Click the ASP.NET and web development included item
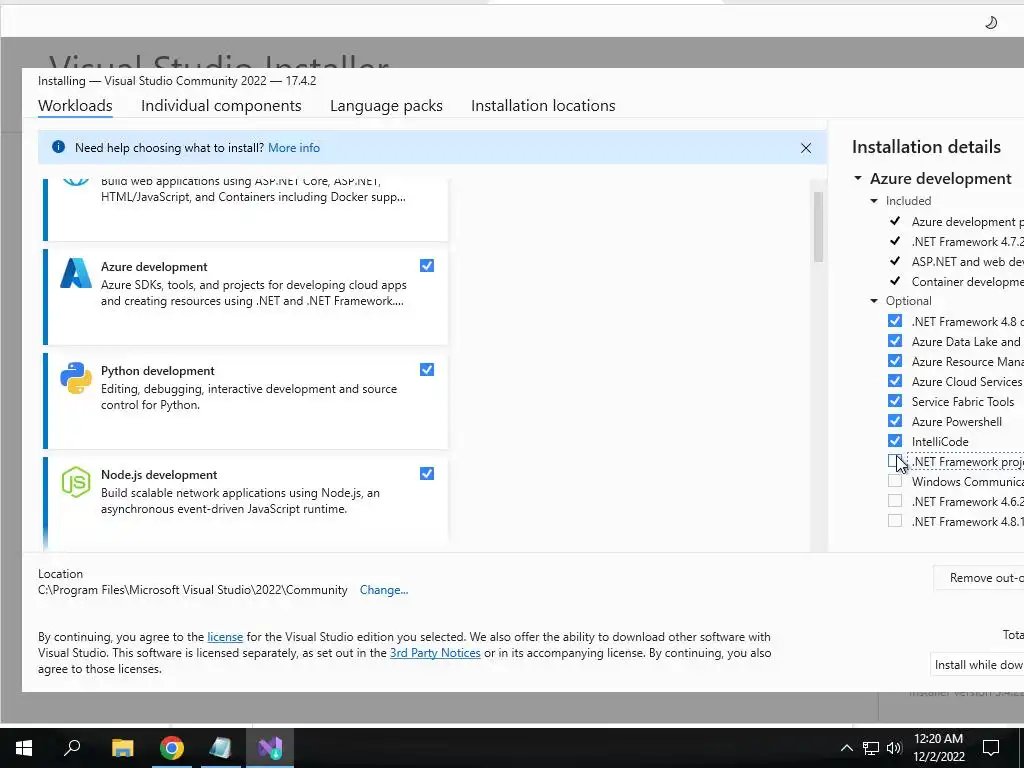This screenshot has height=768, width=1024. click(967, 261)
